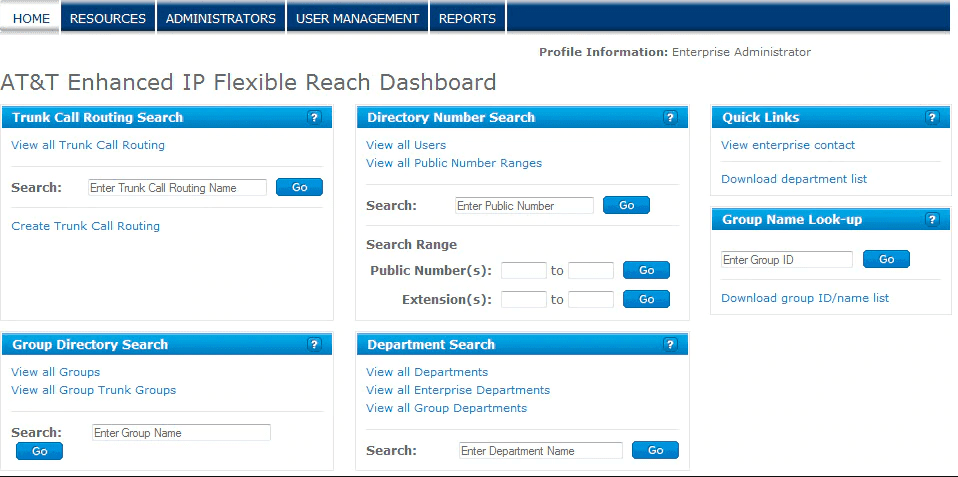Open View all Public Number Ranges

[x=454, y=163]
